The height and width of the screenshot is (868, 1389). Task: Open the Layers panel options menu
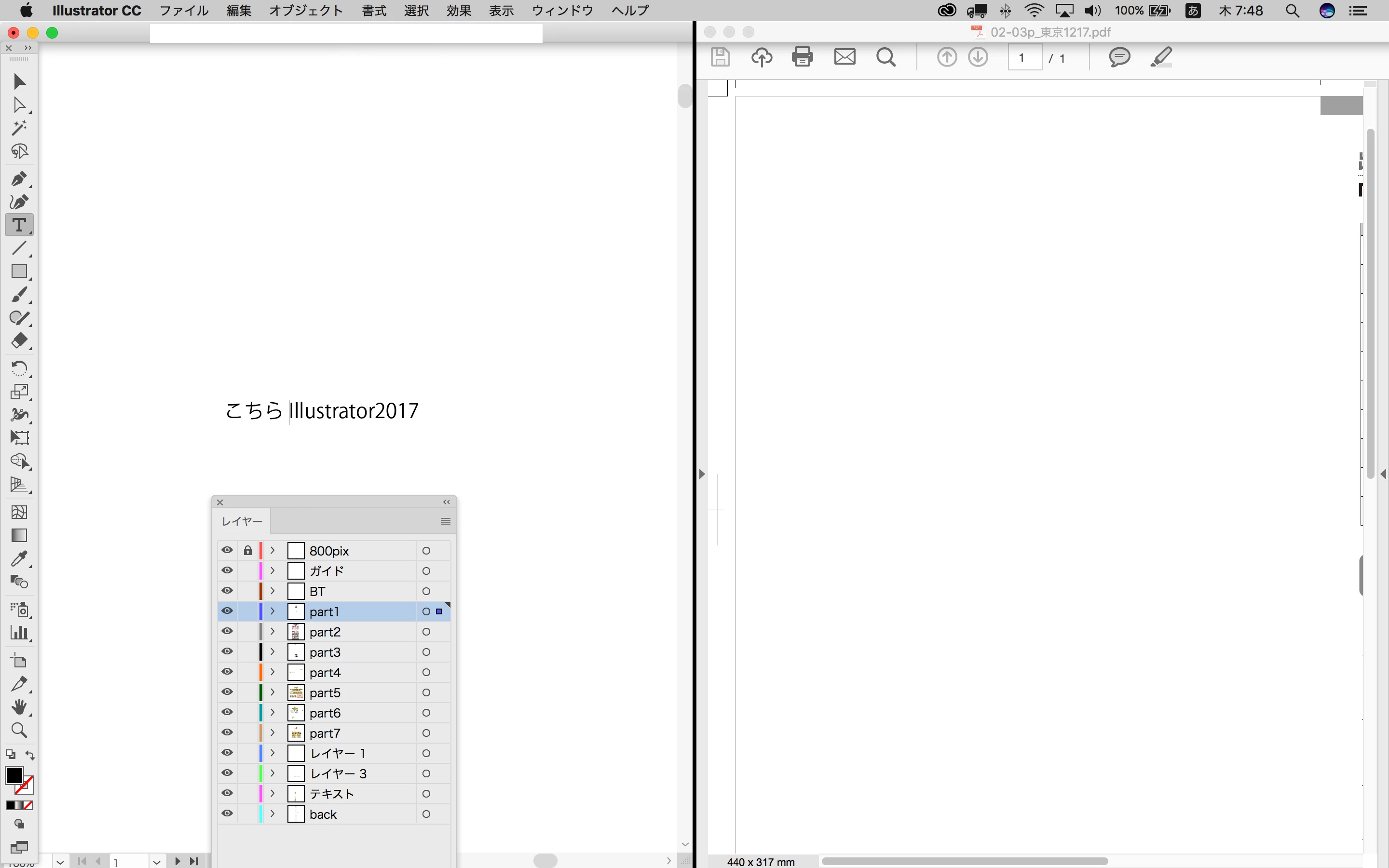pos(445,521)
